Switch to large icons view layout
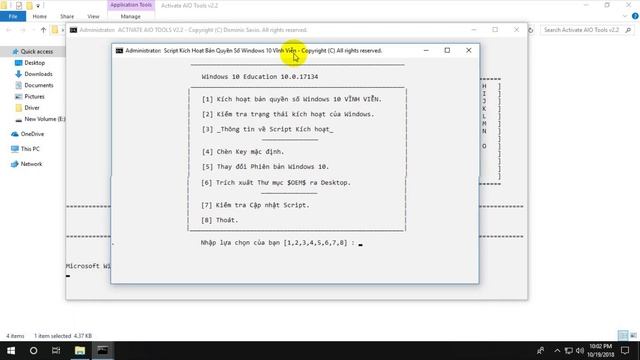 click(x=633, y=336)
